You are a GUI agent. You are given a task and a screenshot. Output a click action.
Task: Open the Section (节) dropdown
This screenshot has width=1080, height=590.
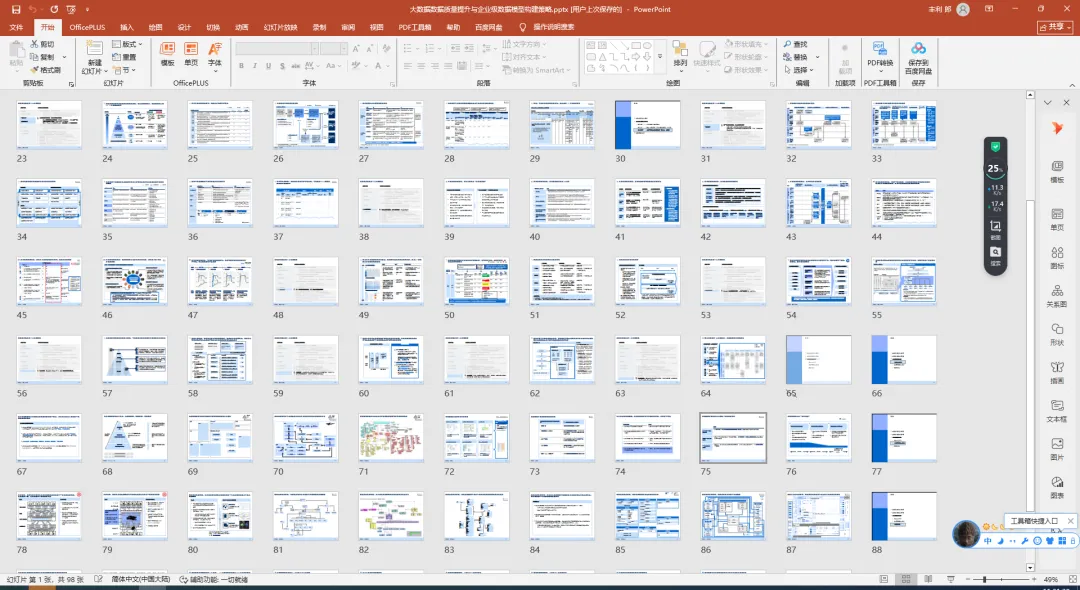[x=125, y=70]
